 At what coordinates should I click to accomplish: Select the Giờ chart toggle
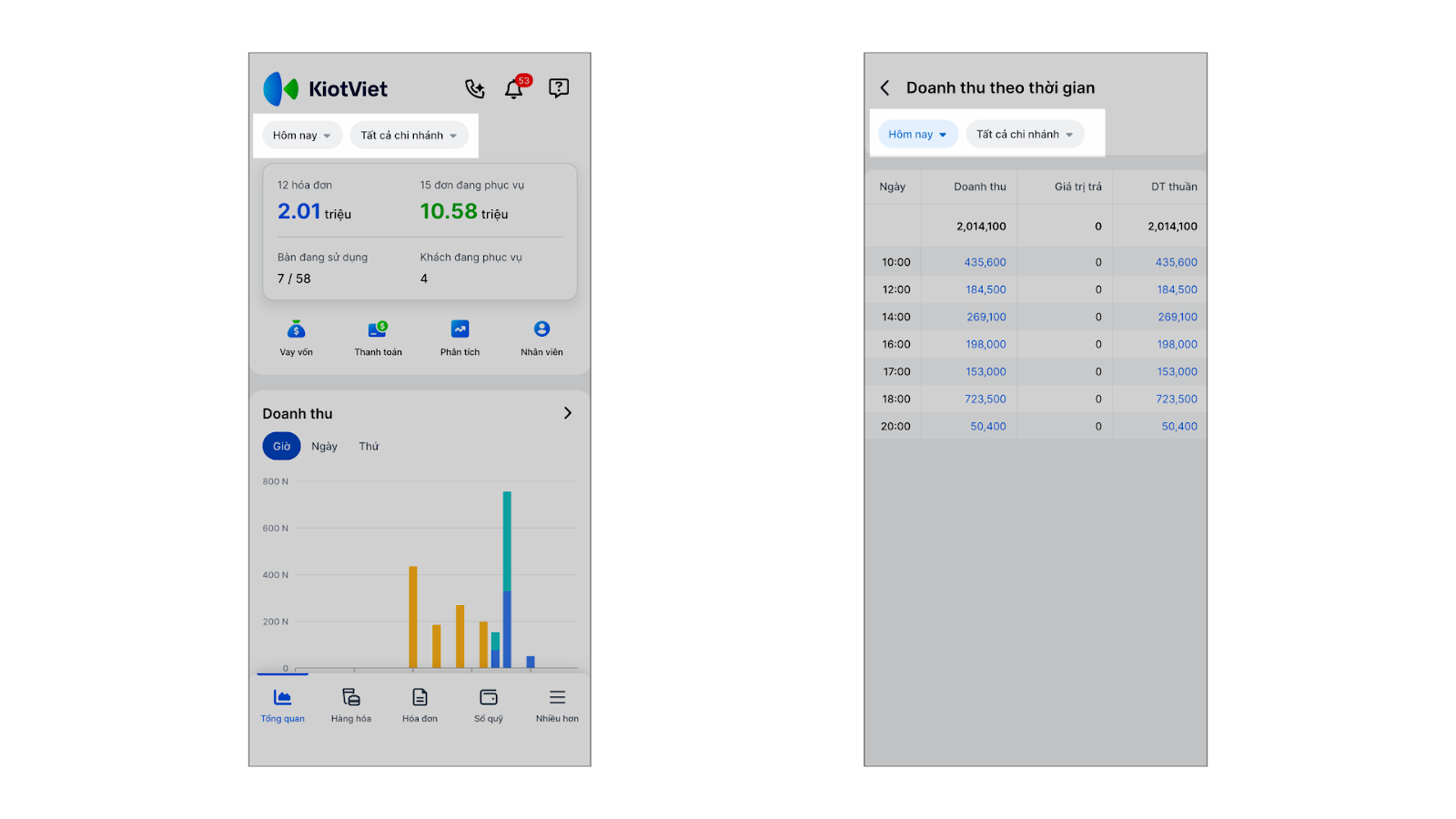tap(281, 446)
